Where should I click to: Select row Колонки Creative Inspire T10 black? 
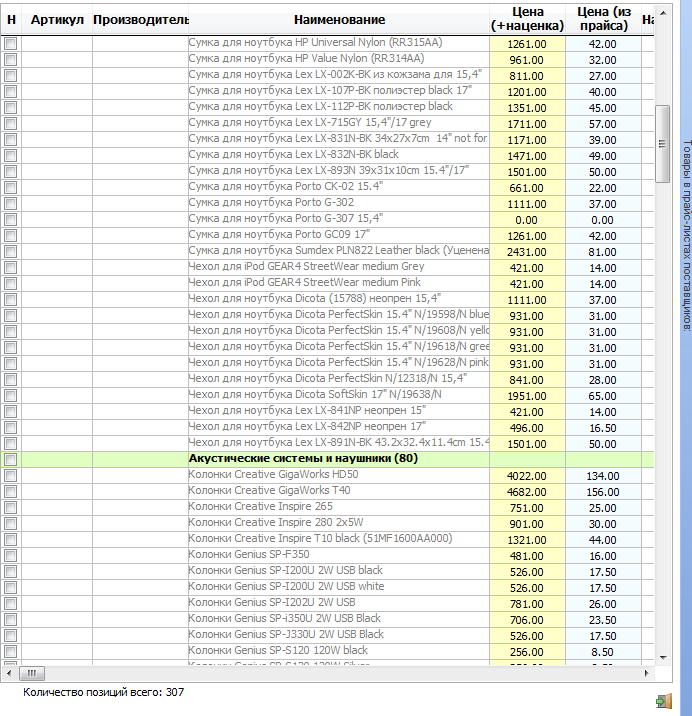338,539
